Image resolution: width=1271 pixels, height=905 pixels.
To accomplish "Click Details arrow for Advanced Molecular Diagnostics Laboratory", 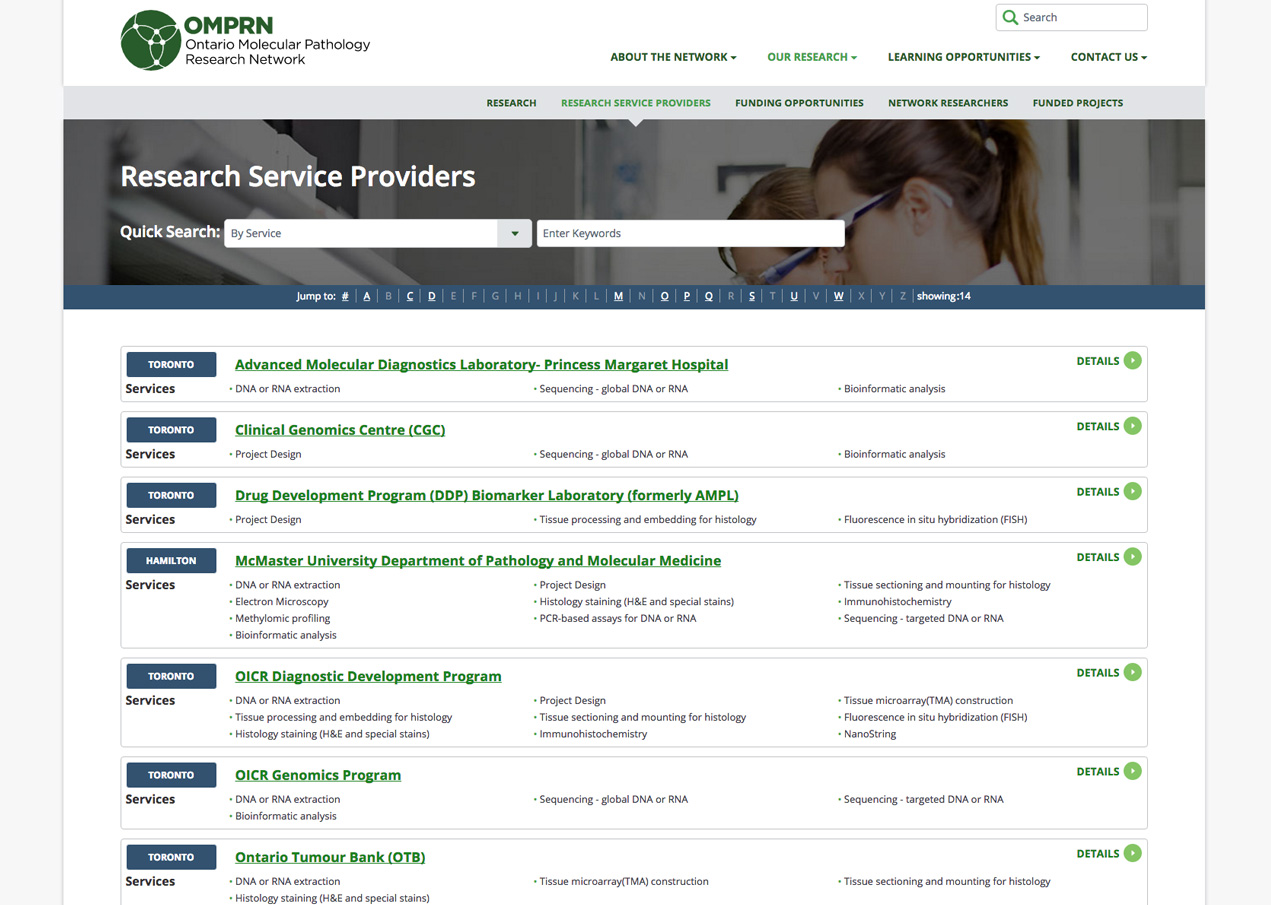I will [x=1132, y=361].
